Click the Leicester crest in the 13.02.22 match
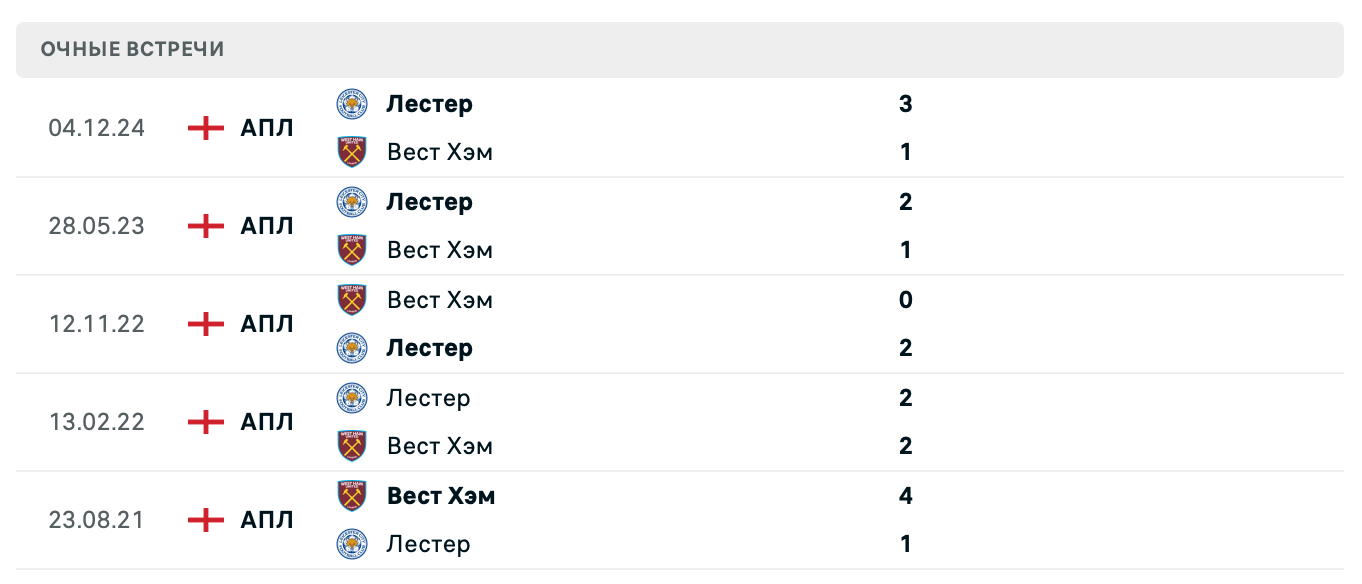The image size is (1362, 584). pos(352,398)
